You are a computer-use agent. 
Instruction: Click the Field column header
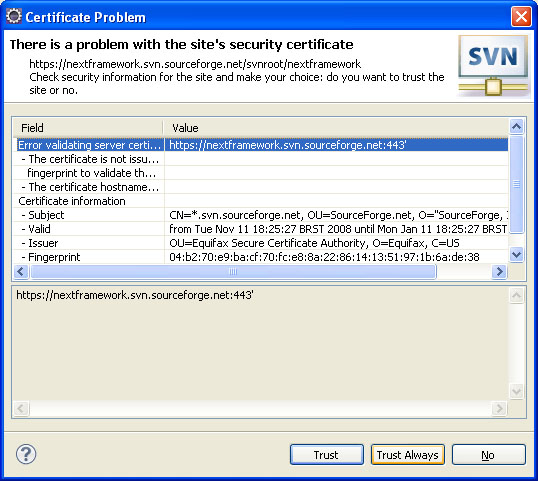(x=88, y=128)
